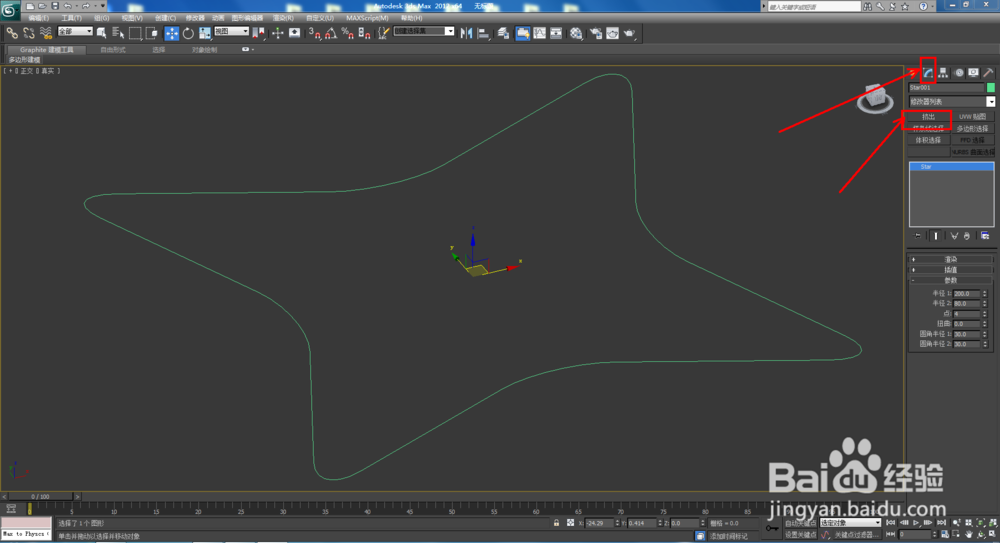This screenshot has width=1000, height=543.
Task: Click the 半径 1 value field
Action: [966, 294]
